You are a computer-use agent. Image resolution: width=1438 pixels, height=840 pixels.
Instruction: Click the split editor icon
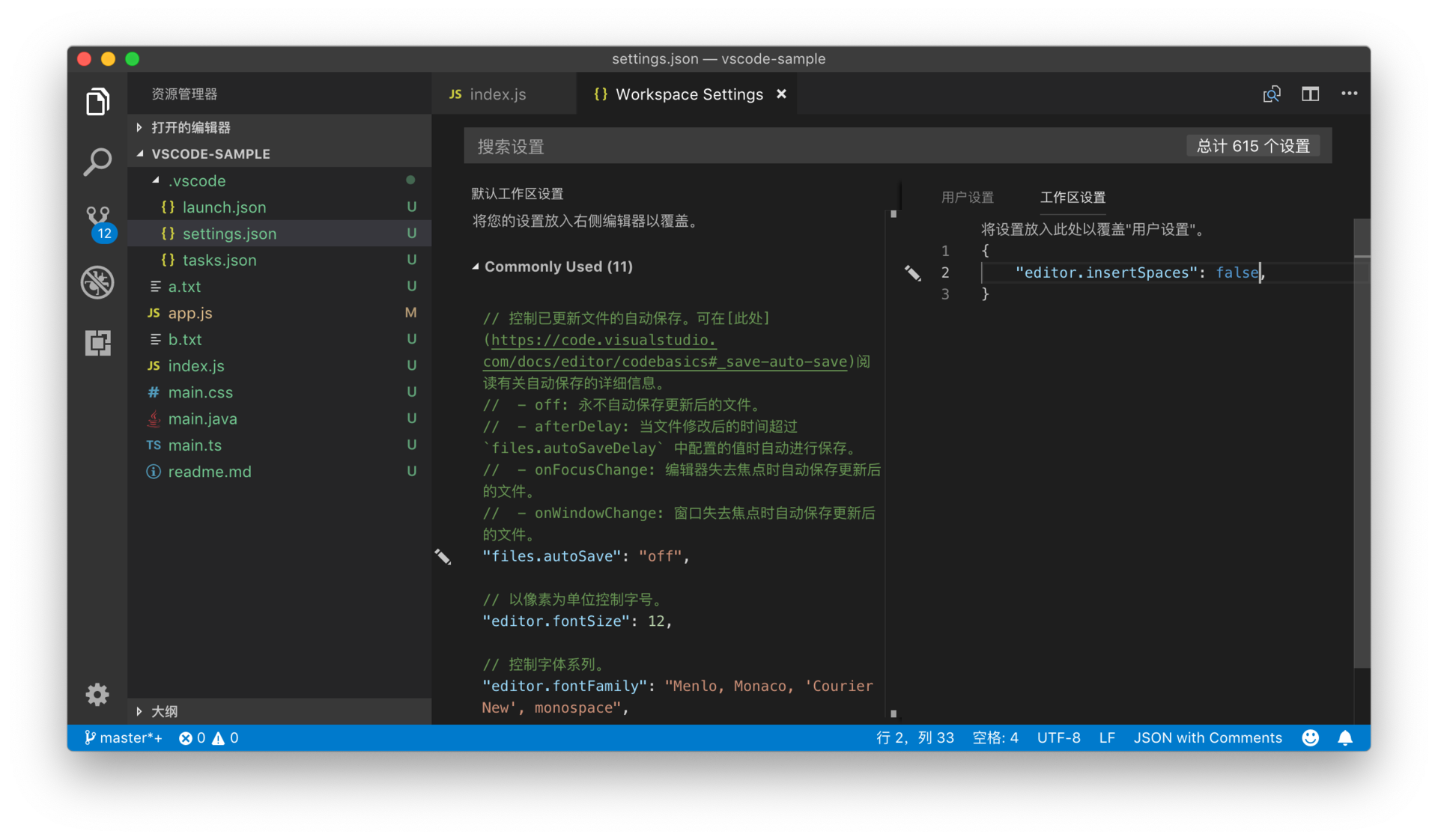tap(1310, 94)
